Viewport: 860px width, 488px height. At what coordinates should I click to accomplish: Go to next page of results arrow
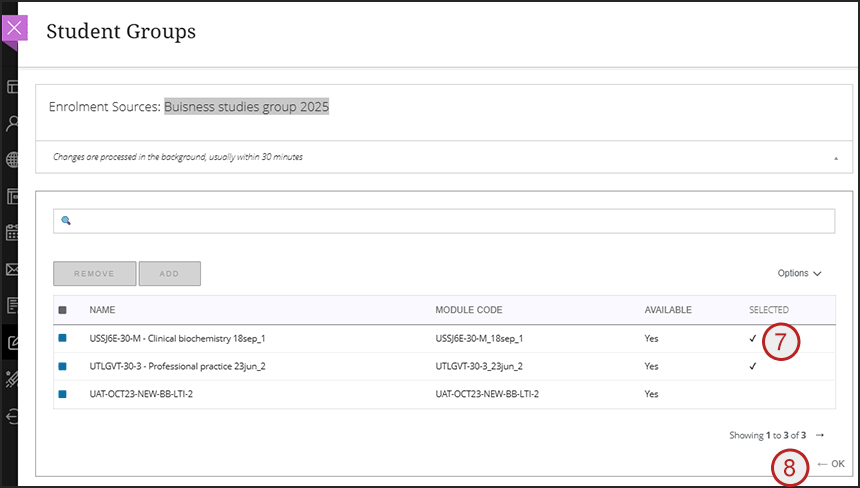pos(820,435)
